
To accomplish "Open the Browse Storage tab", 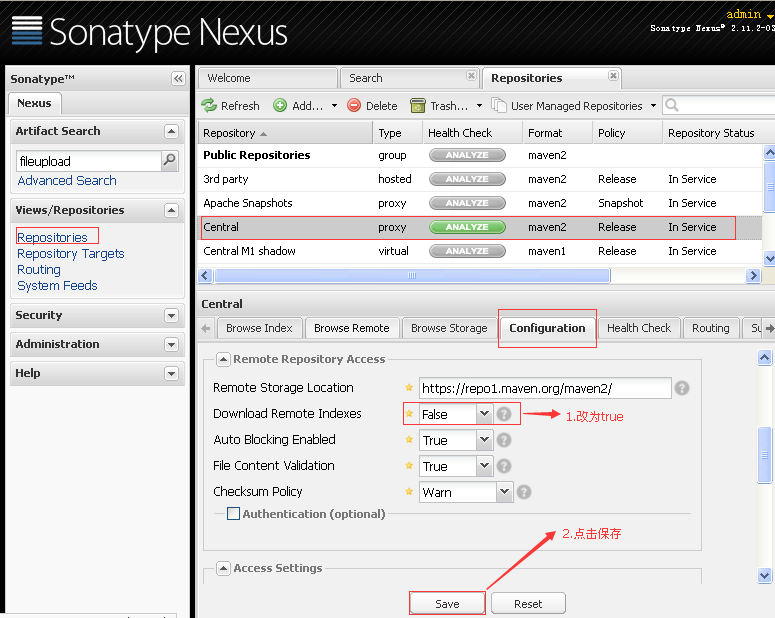I will 449,328.
